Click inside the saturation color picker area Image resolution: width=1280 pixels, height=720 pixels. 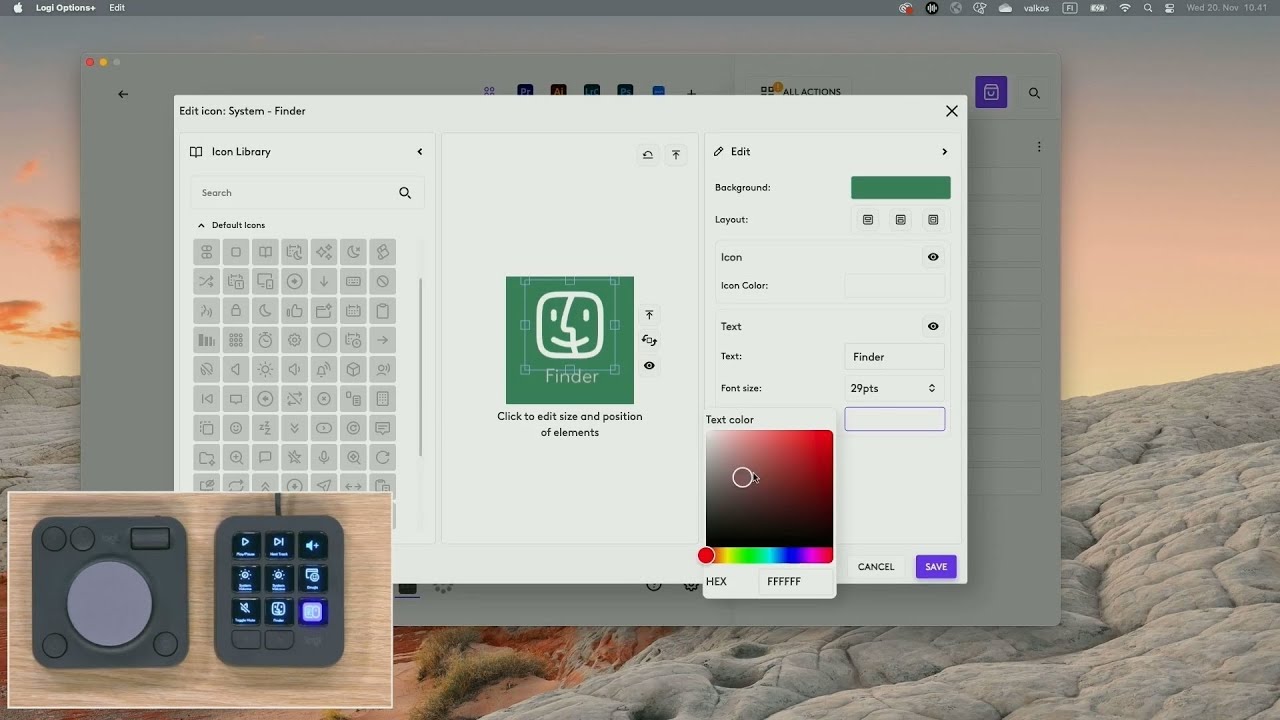(x=769, y=488)
